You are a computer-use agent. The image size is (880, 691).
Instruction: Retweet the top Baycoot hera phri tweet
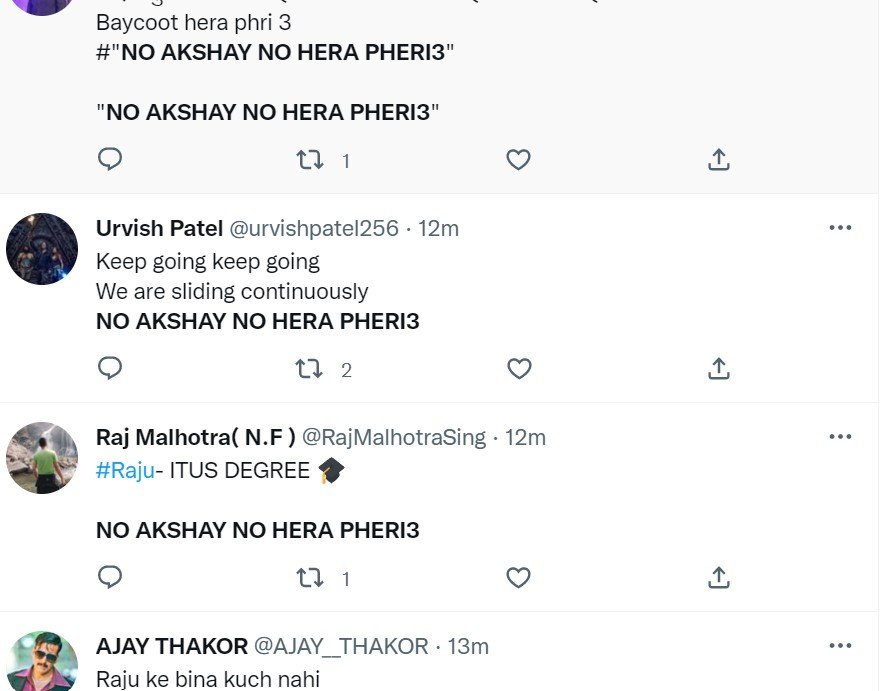(308, 160)
